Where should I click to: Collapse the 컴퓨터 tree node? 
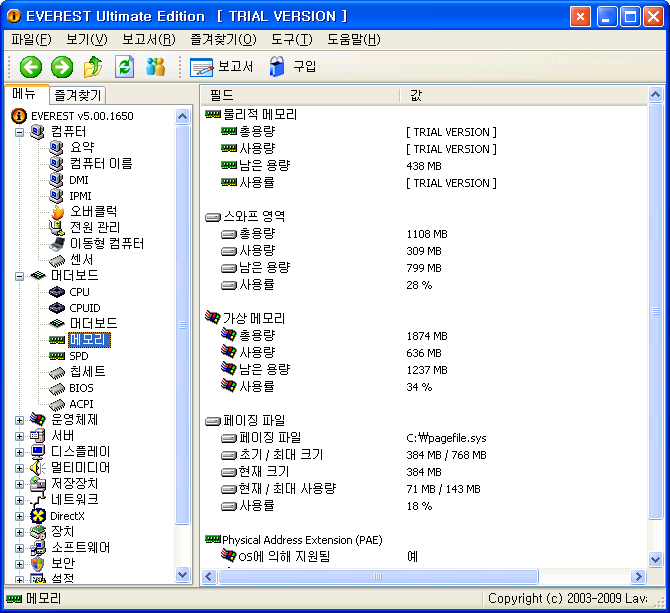19,132
